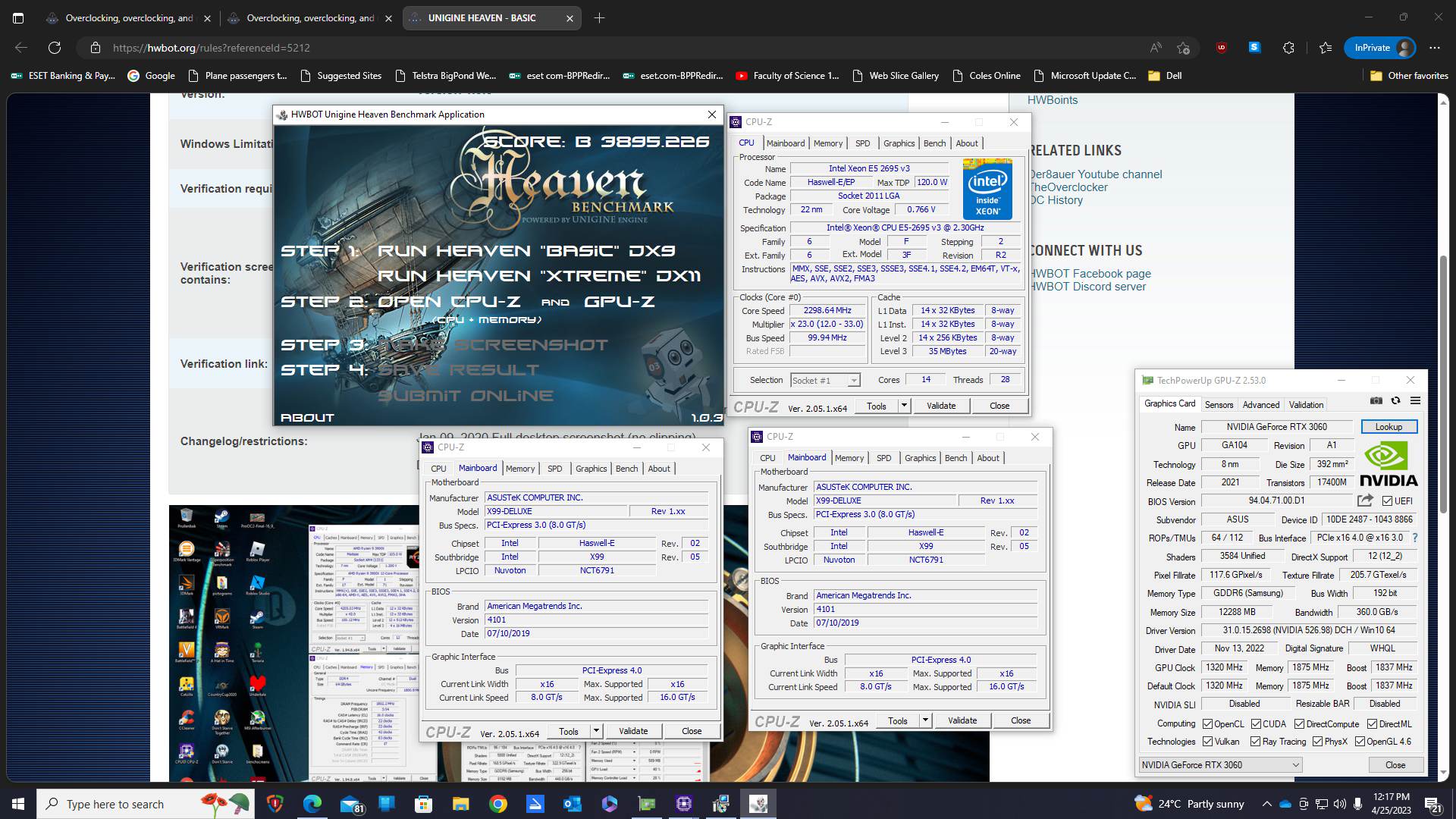Expand Tools dropdown arrow in top CPU-Z
Image resolution: width=1456 pixels, height=819 pixels.
click(903, 406)
